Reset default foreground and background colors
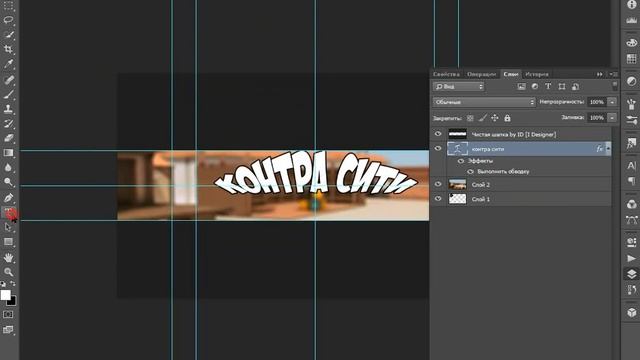The height and width of the screenshot is (360, 640). click(3, 284)
